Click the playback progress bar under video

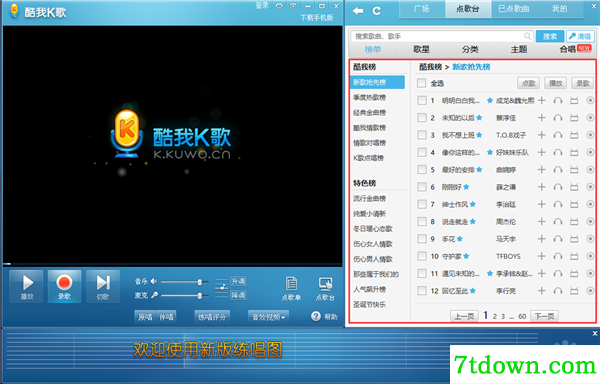[172, 264]
